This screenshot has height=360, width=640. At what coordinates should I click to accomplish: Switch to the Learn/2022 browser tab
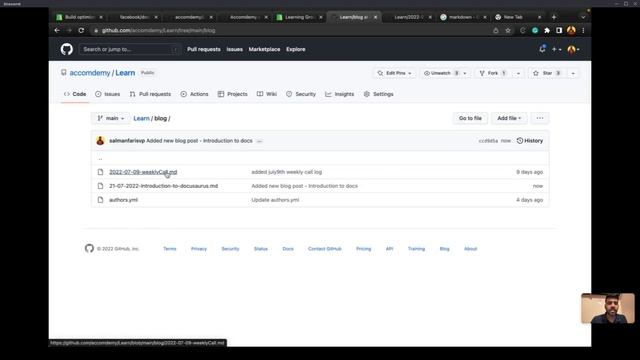coord(409,17)
